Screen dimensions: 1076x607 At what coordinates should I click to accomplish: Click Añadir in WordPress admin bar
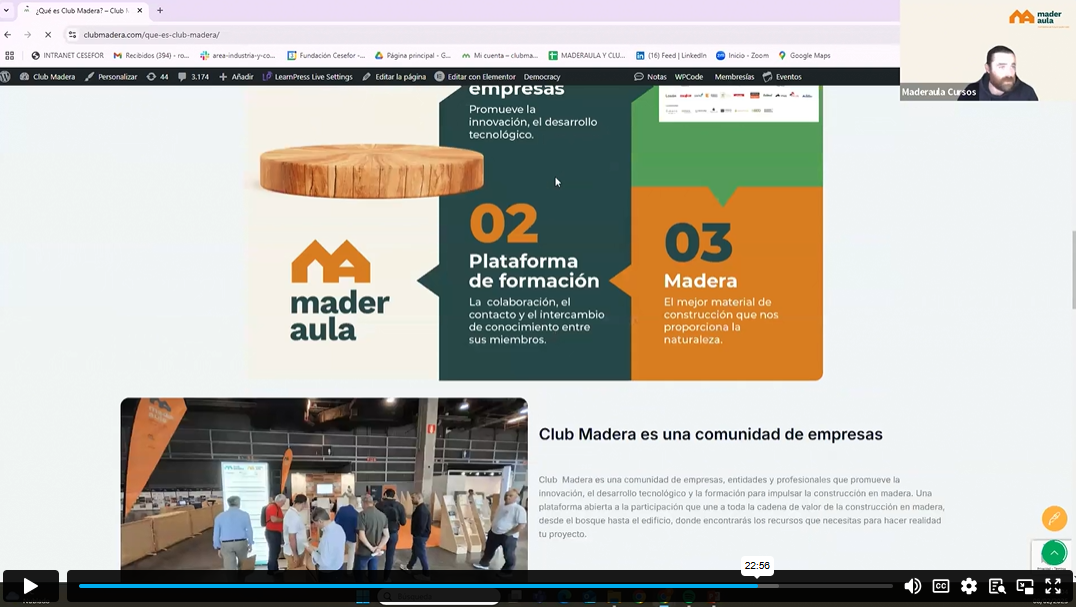click(236, 77)
